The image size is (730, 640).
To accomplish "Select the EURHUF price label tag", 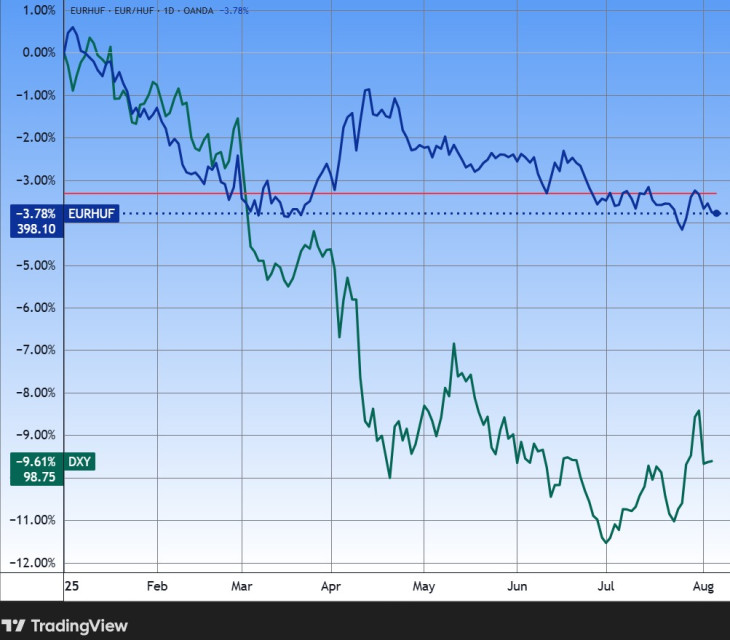I will (91, 214).
